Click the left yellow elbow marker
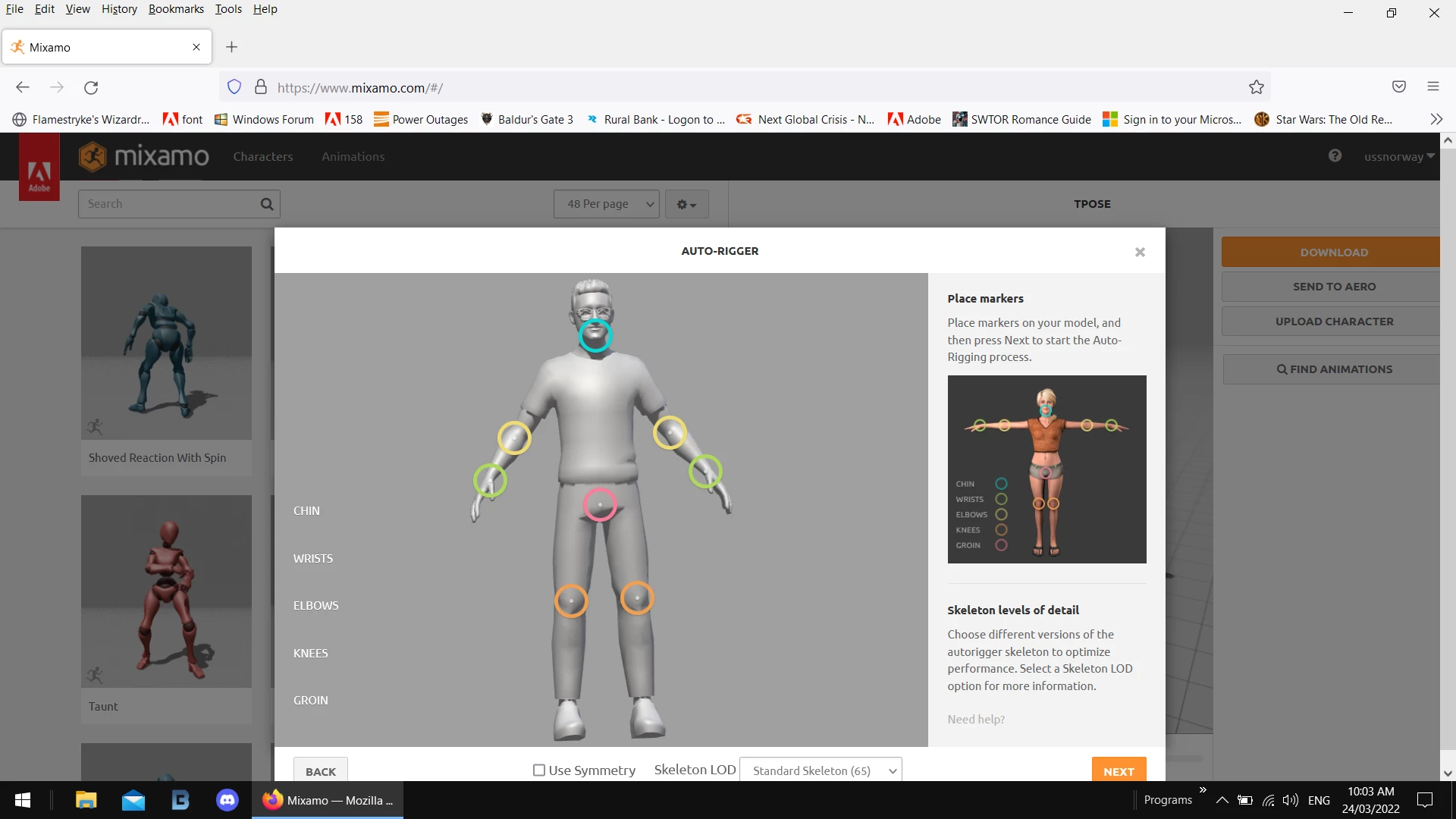 click(x=514, y=438)
